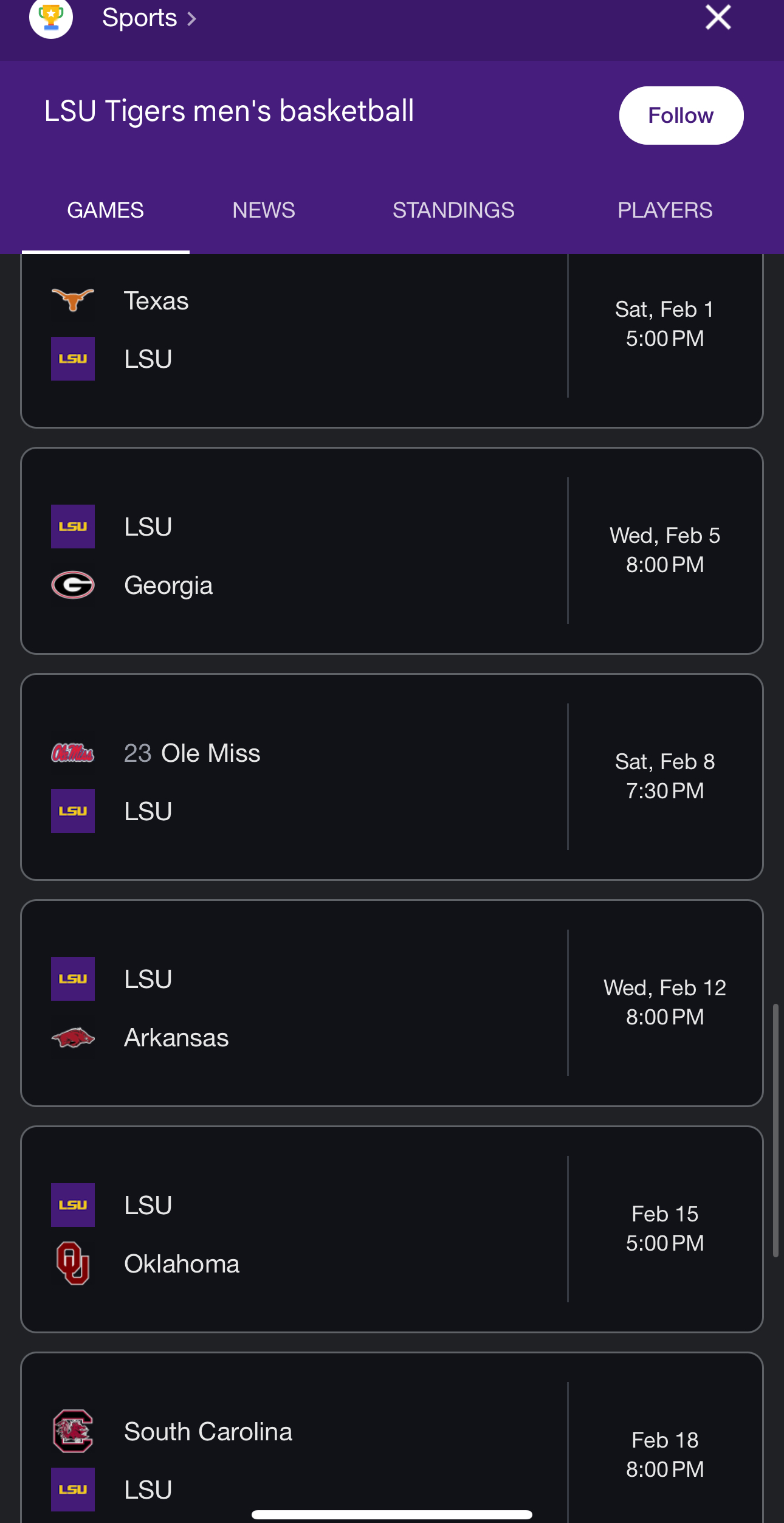Image resolution: width=784 pixels, height=1523 pixels.
Task: Click the vertical scrollbar handle
Action: click(x=775, y=1131)
